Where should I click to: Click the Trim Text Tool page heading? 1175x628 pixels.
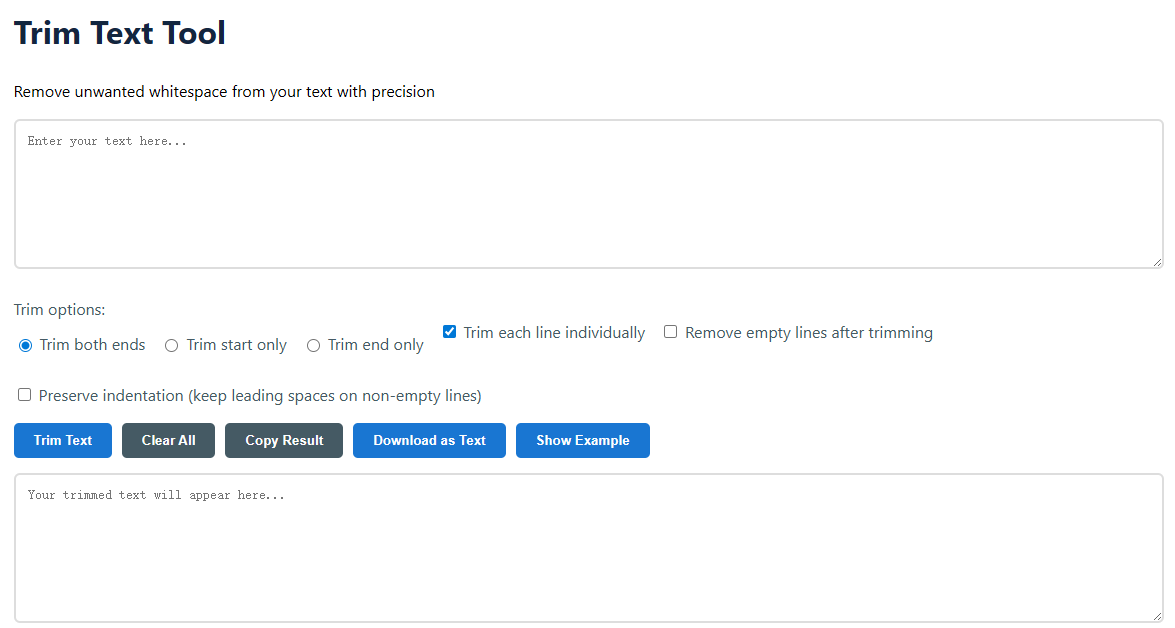tap(120, 33)
